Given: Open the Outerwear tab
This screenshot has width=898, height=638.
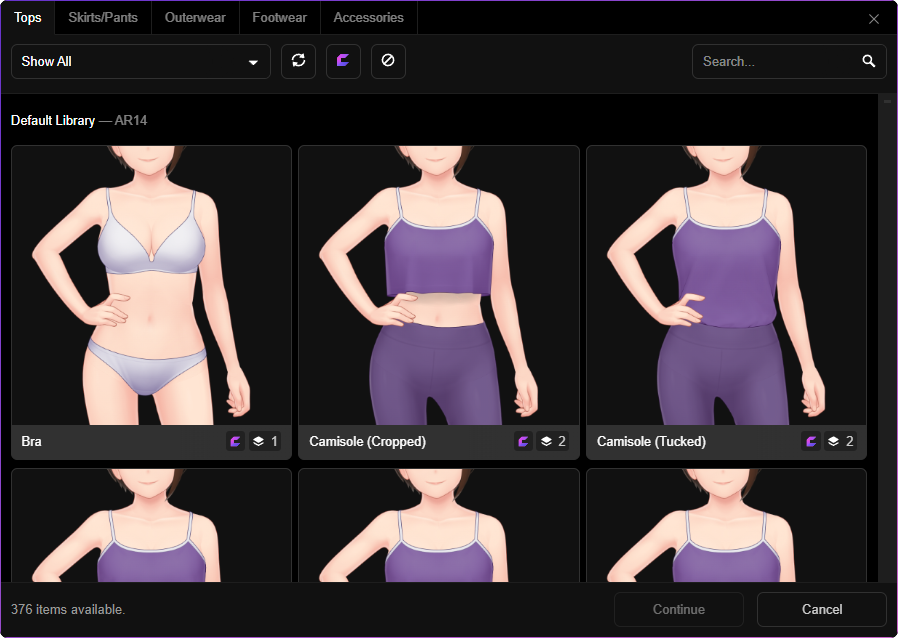Looking at the screenshot, I should [195, 18].
